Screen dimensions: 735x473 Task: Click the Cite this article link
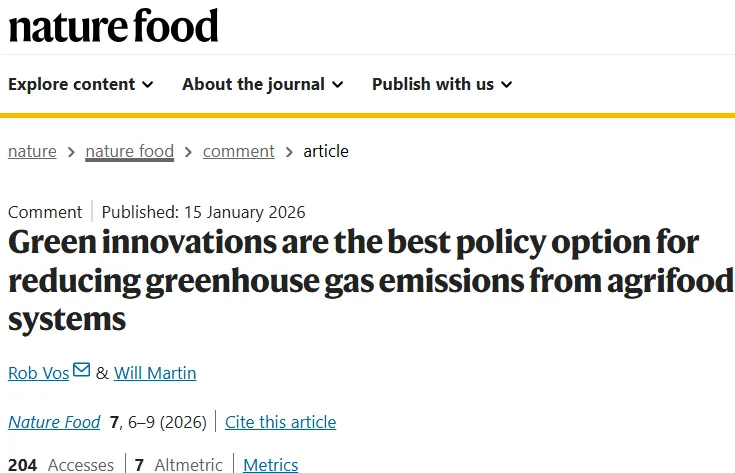pyautogui.click(x=280, y=422)
